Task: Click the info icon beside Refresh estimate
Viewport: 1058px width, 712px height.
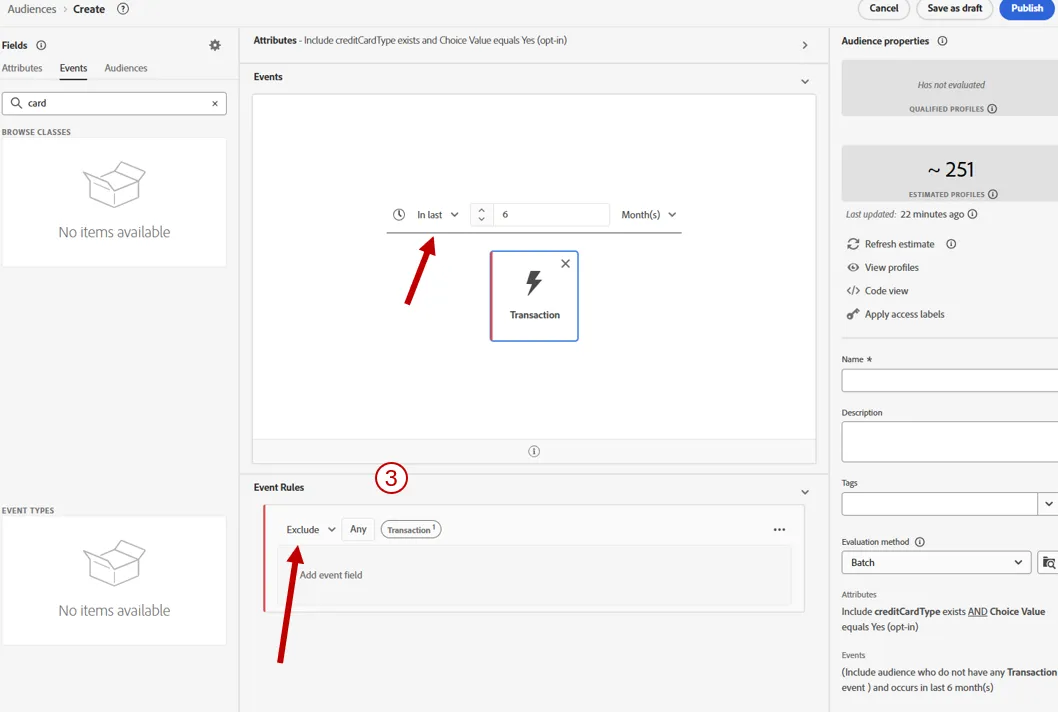Action: (x=951, y=244)
